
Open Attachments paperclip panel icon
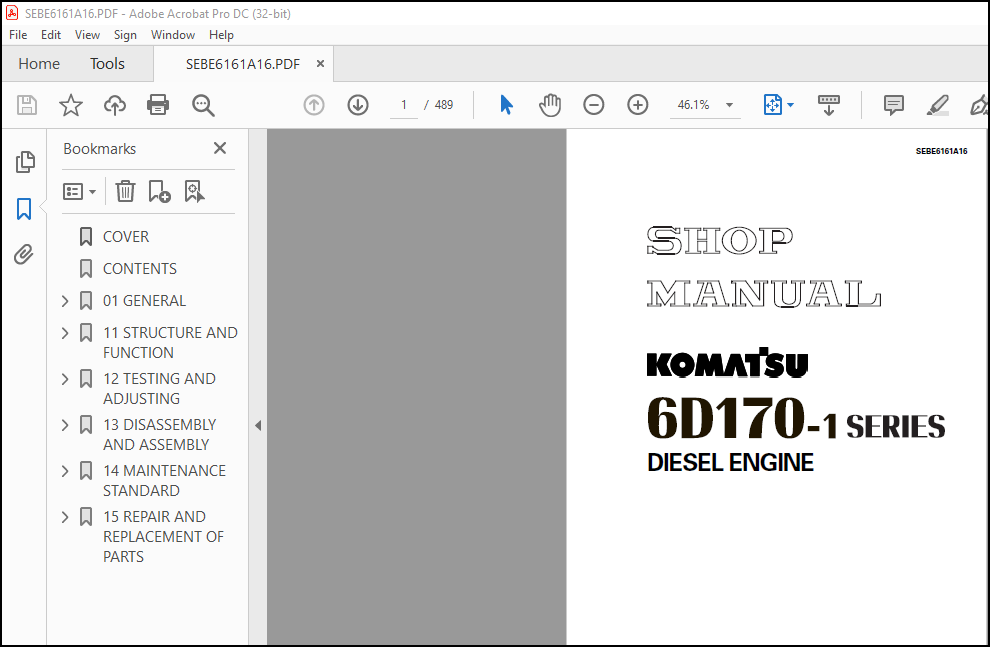tap(24, 254)
